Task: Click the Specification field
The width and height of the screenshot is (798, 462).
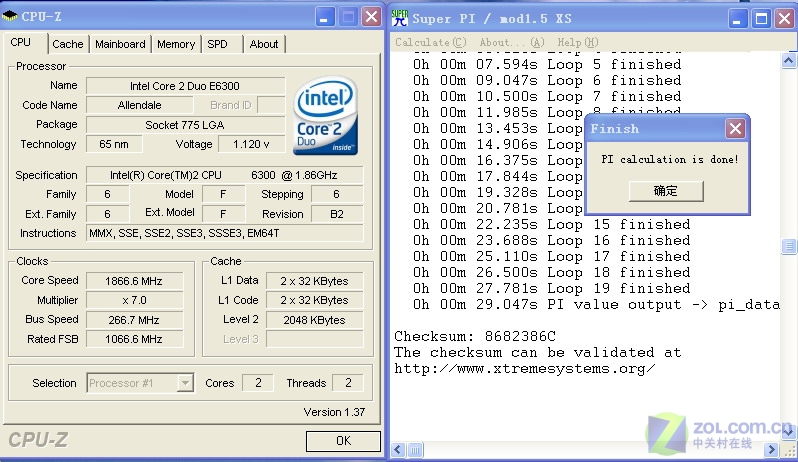Action: coord(224,175)
